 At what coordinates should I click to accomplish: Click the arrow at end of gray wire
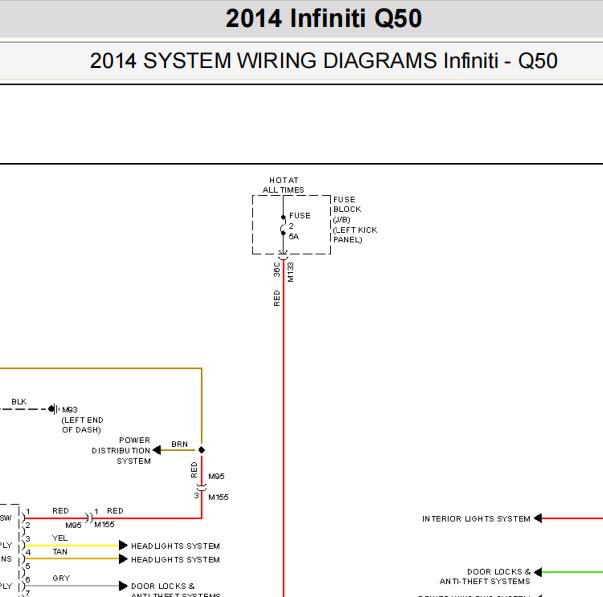123,586
